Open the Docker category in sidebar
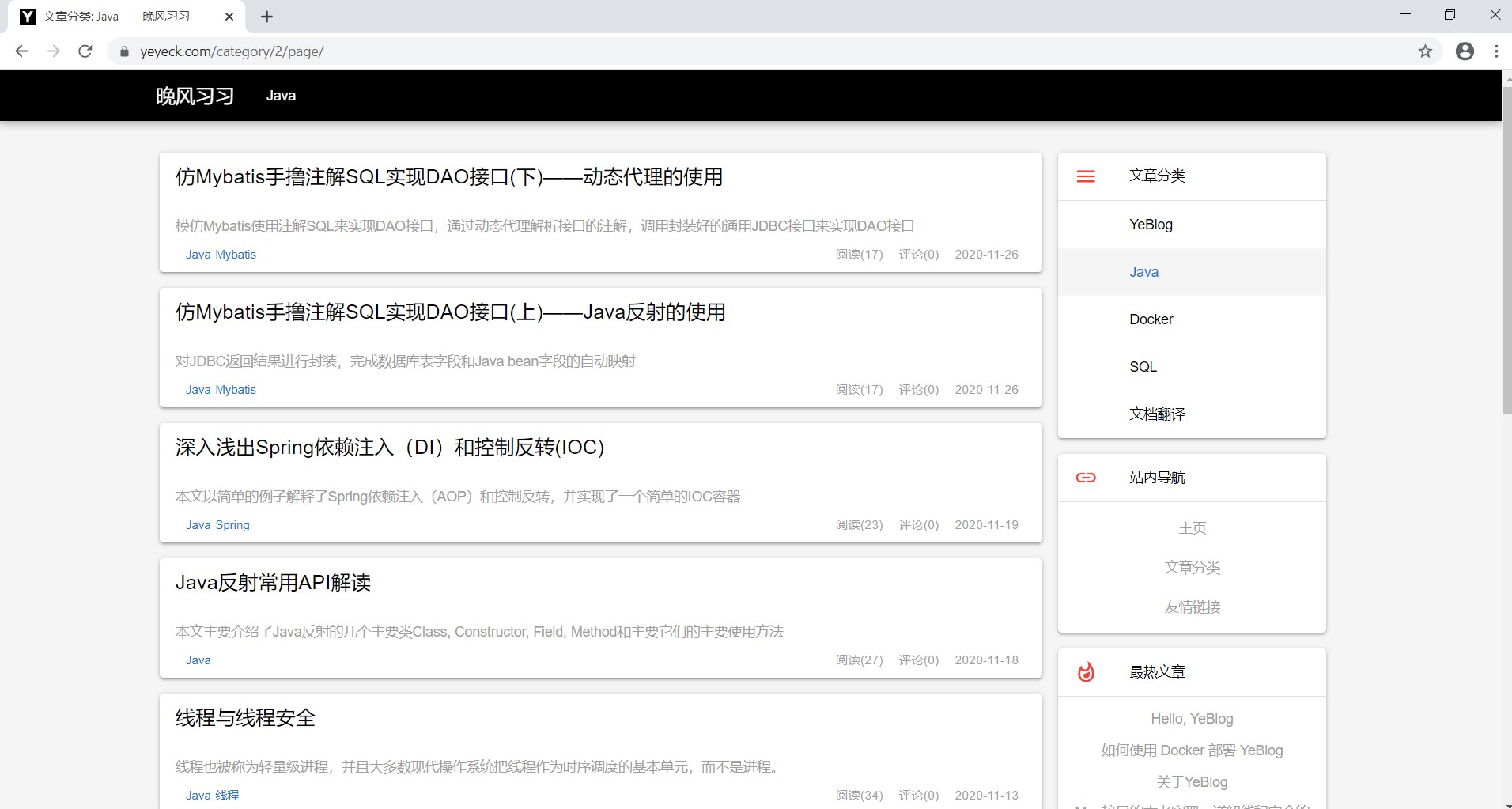This screenshot has height=809, width=1512. pos(1192,319)
